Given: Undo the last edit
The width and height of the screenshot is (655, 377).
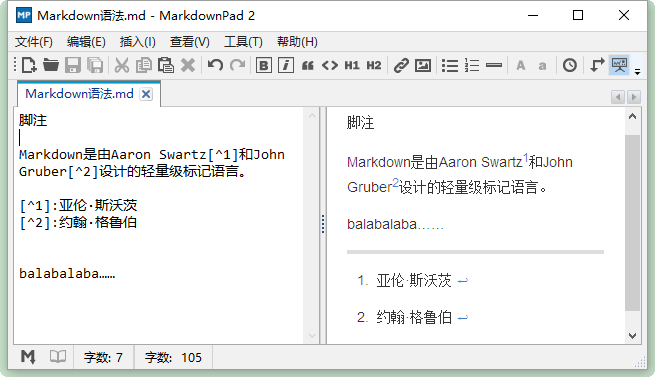Looking at the screenshot, I should pos(215,65).
